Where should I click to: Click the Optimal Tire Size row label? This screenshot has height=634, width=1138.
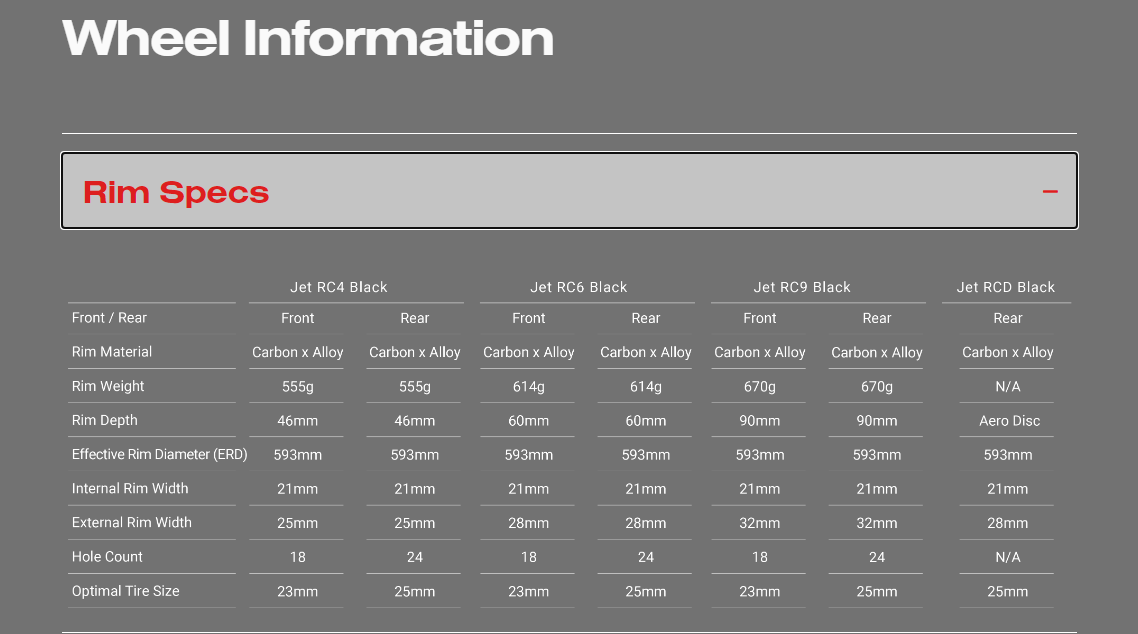(x=126, y=591)
